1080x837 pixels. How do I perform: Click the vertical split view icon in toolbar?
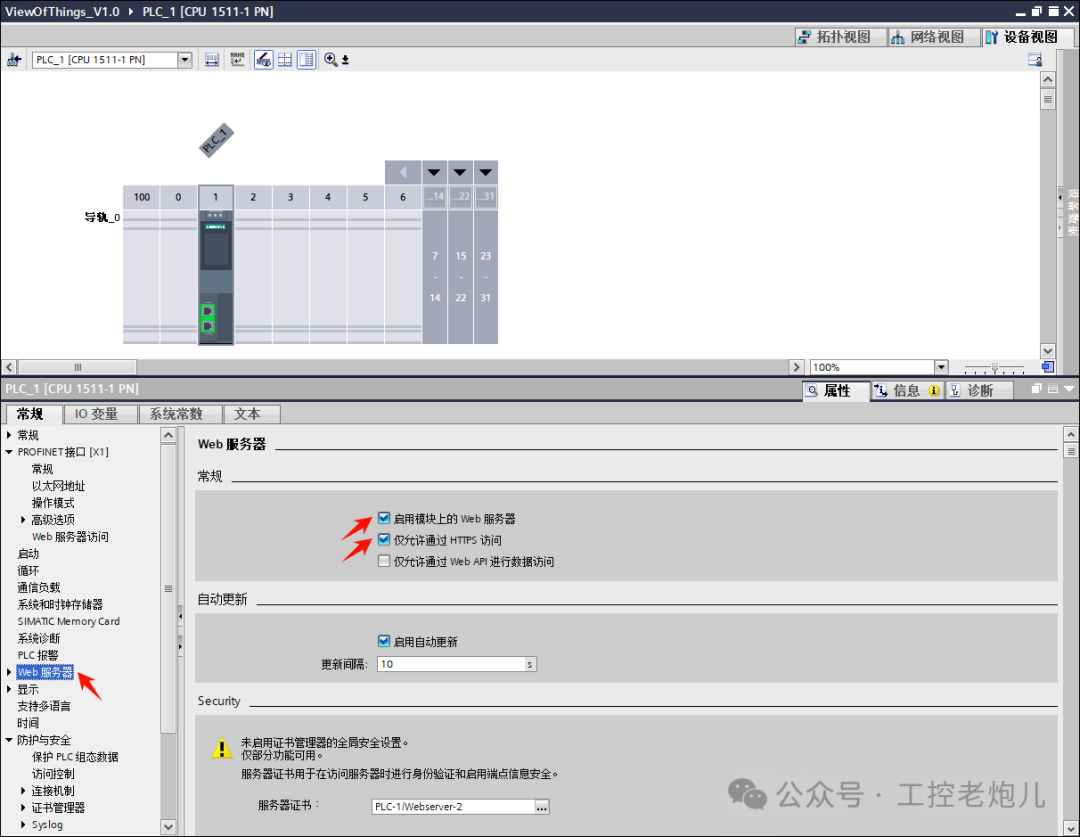coord(306,59)
